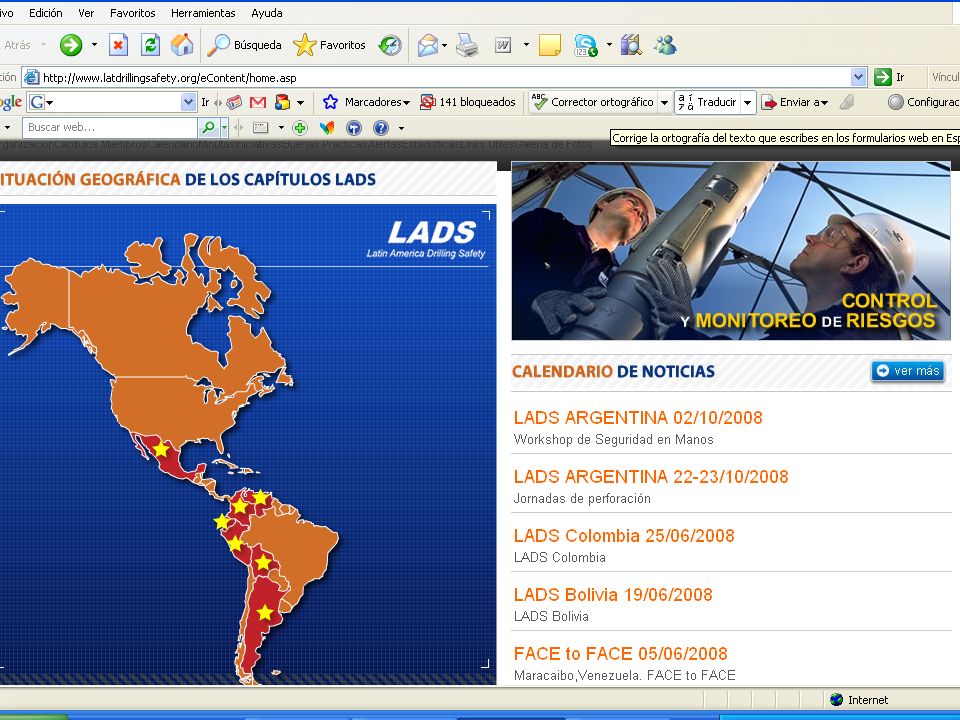Viewport: 960px width, 720px height.
Task: Open the Enviar a menu
Action: click(795, 102)
